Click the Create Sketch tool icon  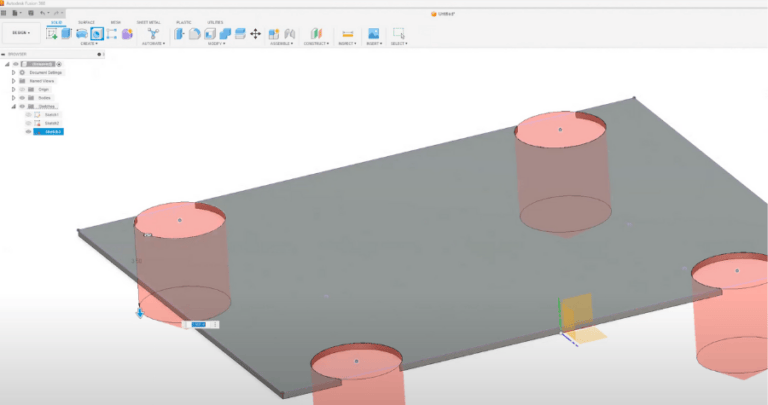click(52, 33)
